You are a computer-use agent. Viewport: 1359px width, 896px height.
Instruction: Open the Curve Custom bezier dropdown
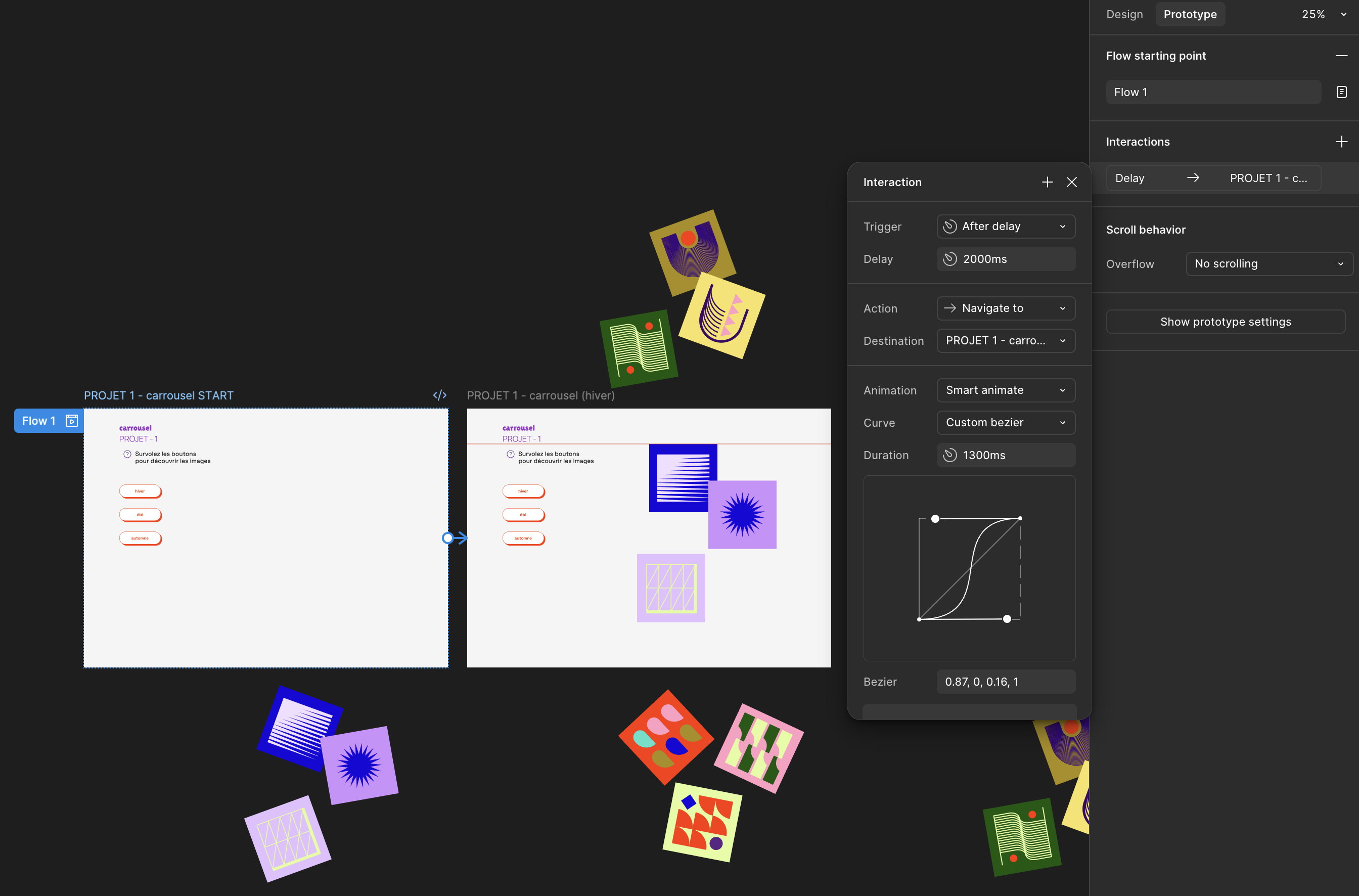1006,423
